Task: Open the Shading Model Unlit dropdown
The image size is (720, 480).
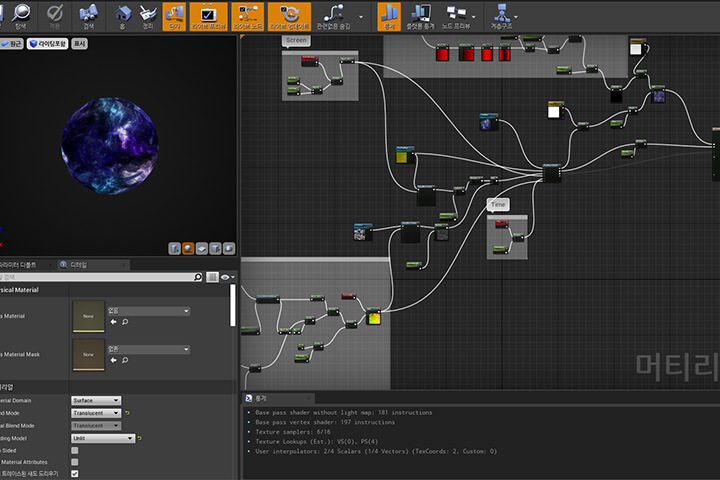Action: 103,438
